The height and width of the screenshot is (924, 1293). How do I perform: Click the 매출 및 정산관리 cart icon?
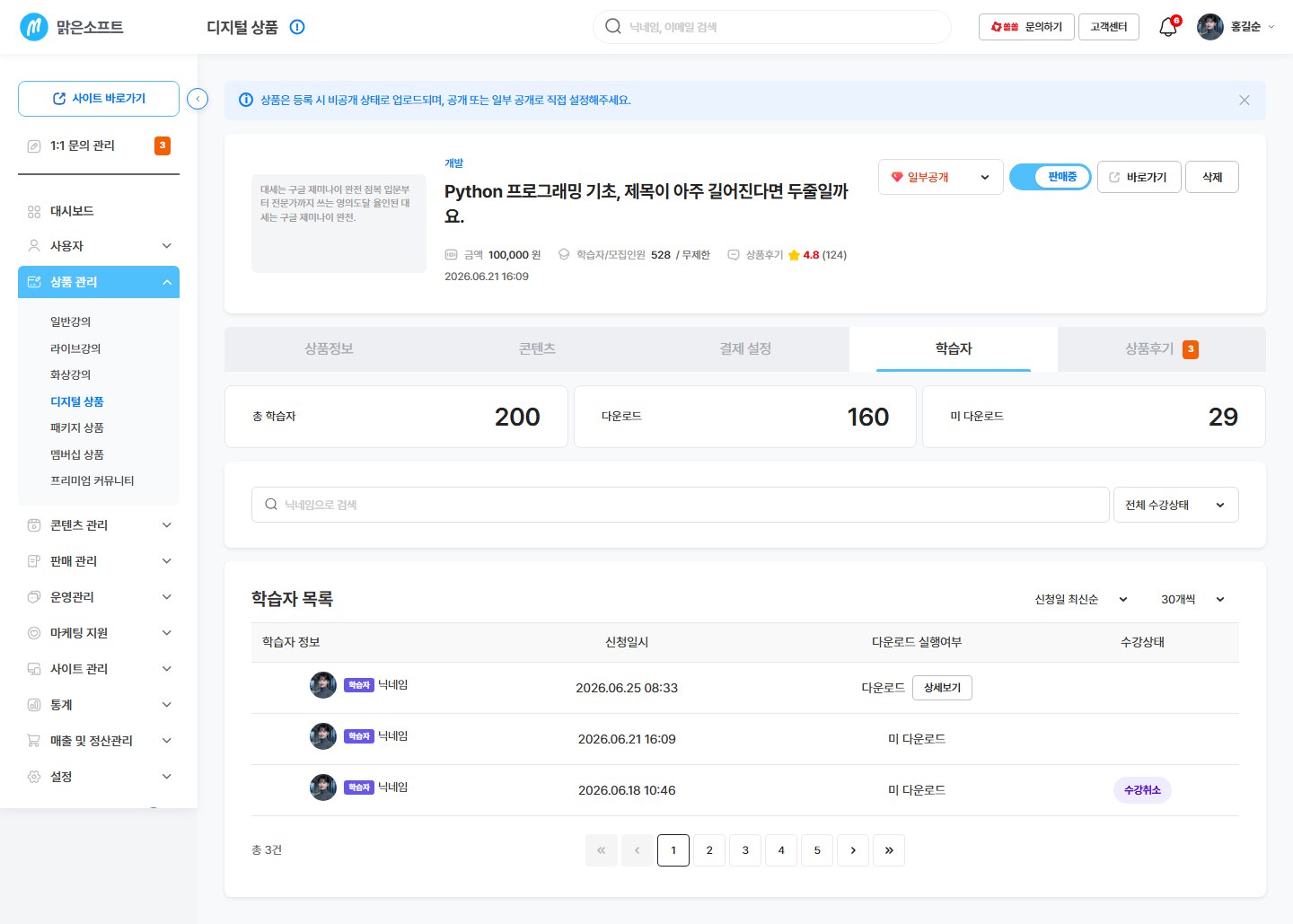pyautogui.click(x=34, y=741)
